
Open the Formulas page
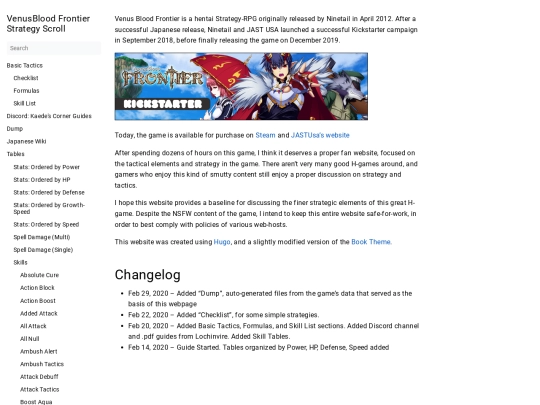coord(26,91)
